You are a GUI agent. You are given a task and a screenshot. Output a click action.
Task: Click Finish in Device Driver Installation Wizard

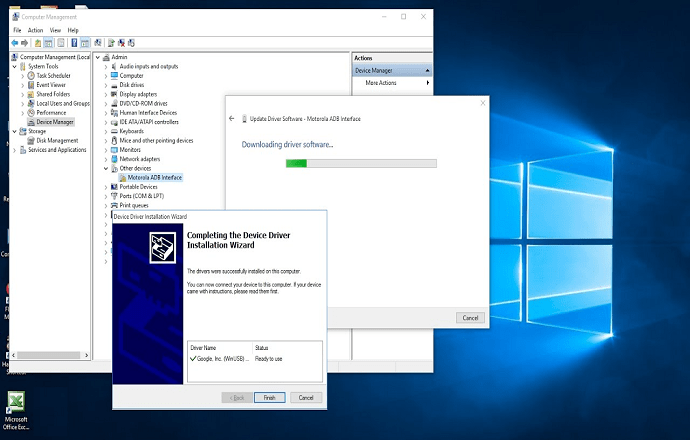(269, 397)
